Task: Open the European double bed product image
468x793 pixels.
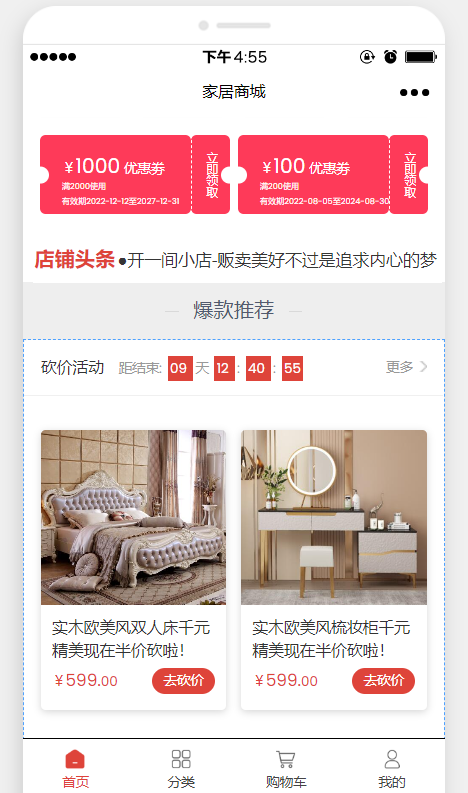Action: (134, 517)
